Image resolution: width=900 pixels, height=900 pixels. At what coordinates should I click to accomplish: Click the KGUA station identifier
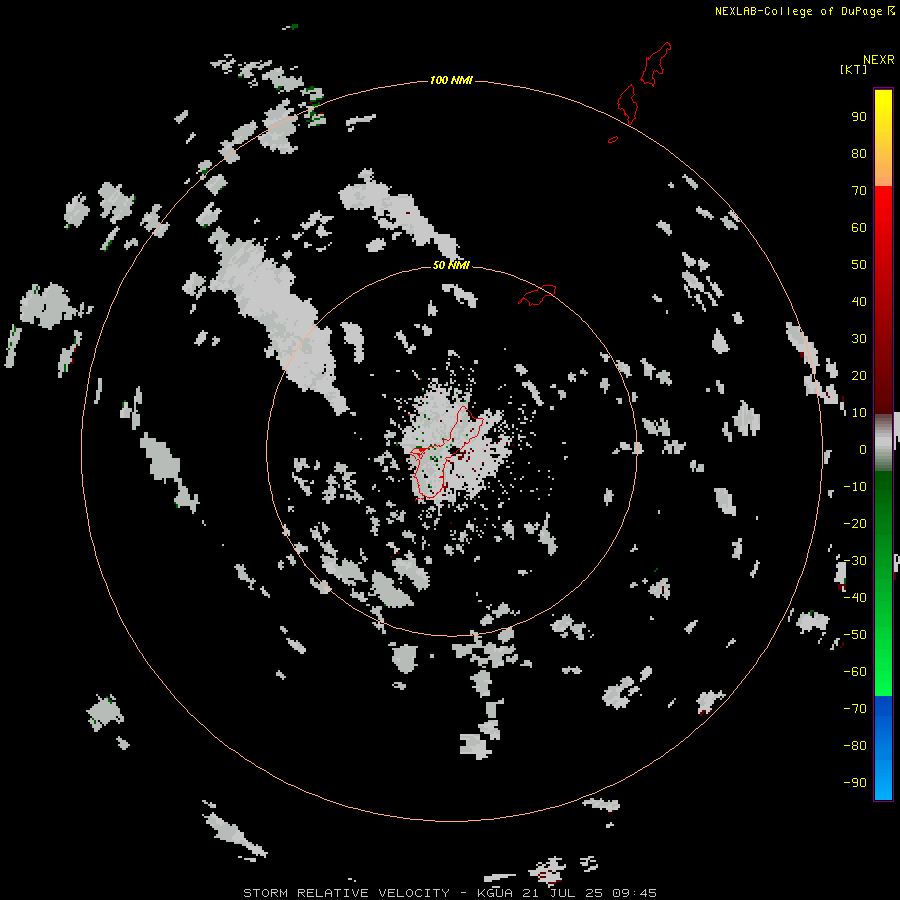pyautogui.click(x=495, y=893)
